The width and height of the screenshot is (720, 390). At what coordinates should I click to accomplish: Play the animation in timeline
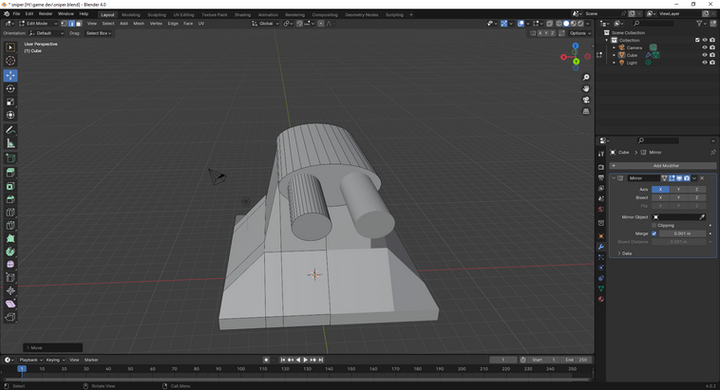pos(305,360)
